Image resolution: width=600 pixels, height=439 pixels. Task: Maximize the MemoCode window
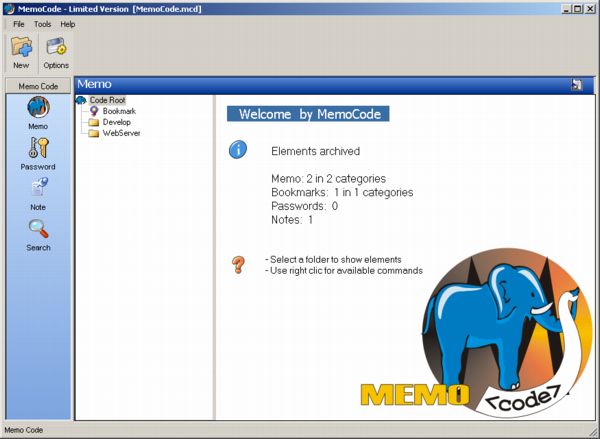pyautogui.click(x=578, y=9)
